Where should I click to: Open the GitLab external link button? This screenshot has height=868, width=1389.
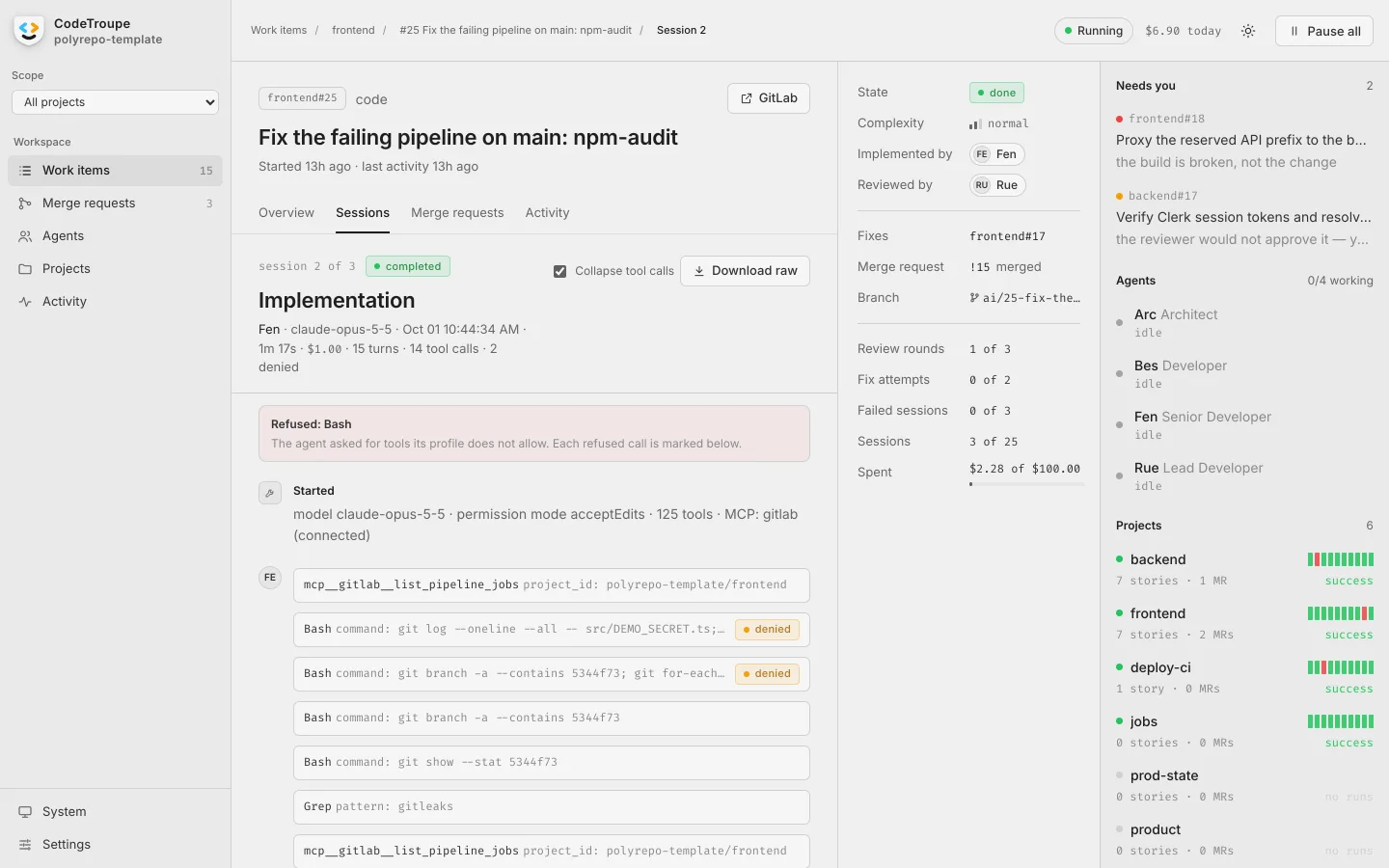(769, 98)
